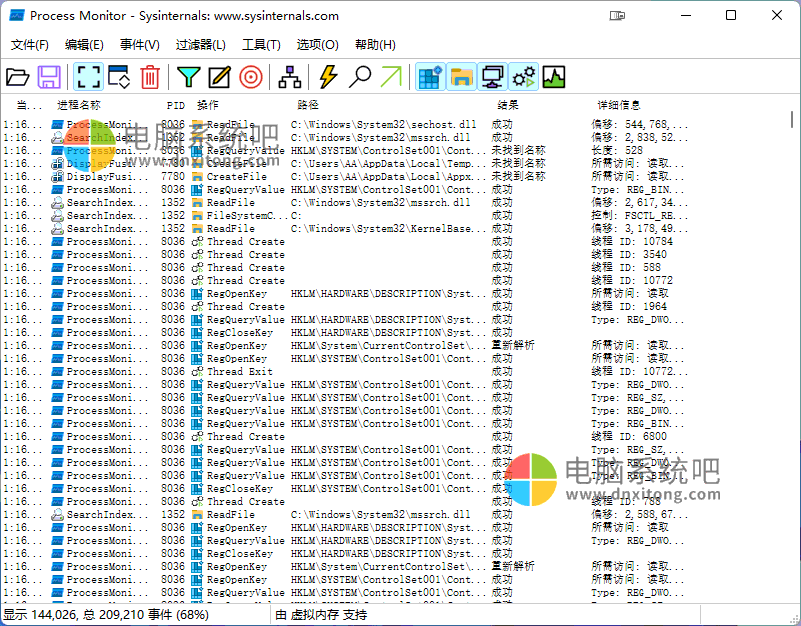Open the 选项(O) menu
The image size is (801, 626).
[x=317, y=45]
